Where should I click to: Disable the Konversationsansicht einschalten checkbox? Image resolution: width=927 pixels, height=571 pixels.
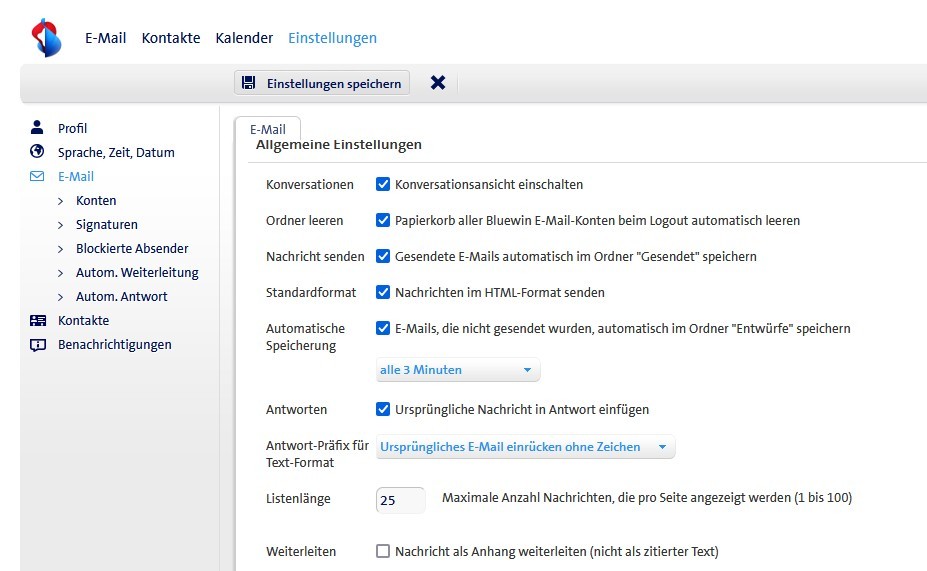[383, 184]
